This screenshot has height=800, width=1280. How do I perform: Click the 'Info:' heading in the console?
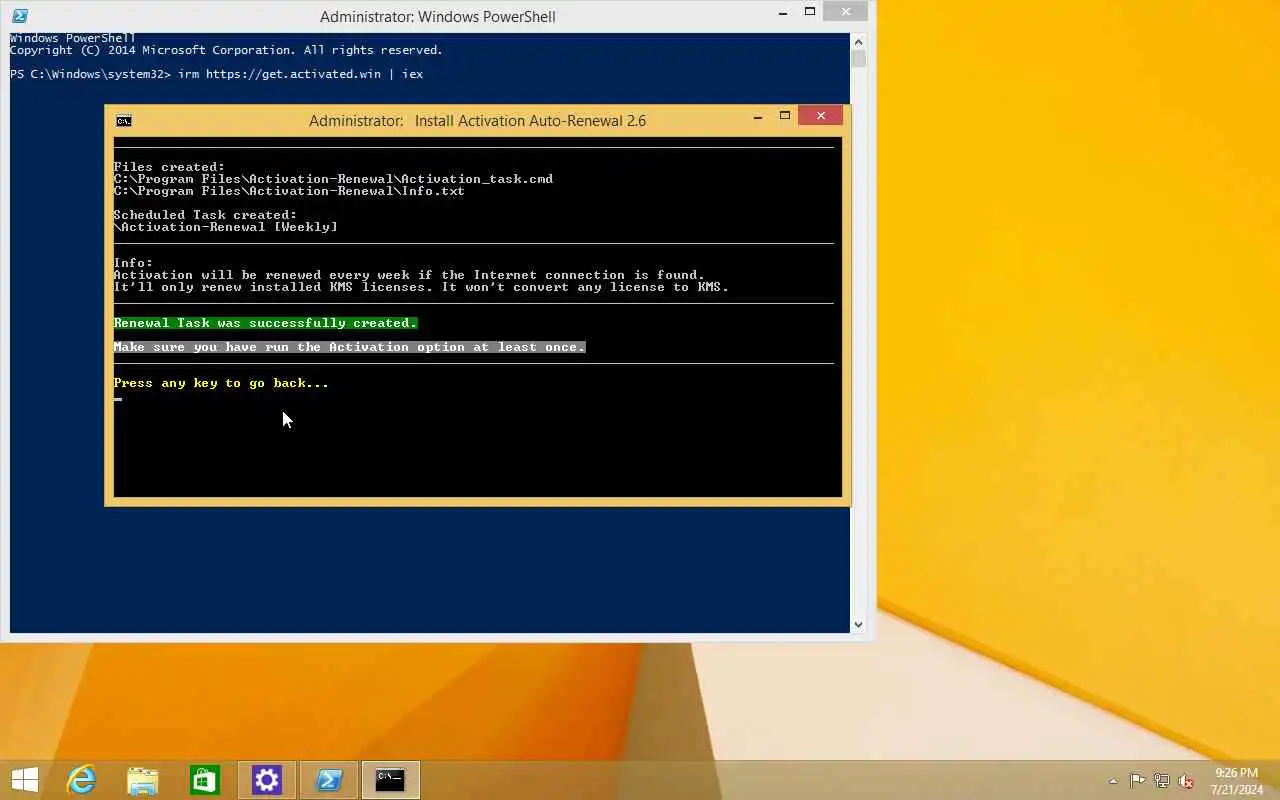click(133, 263)
